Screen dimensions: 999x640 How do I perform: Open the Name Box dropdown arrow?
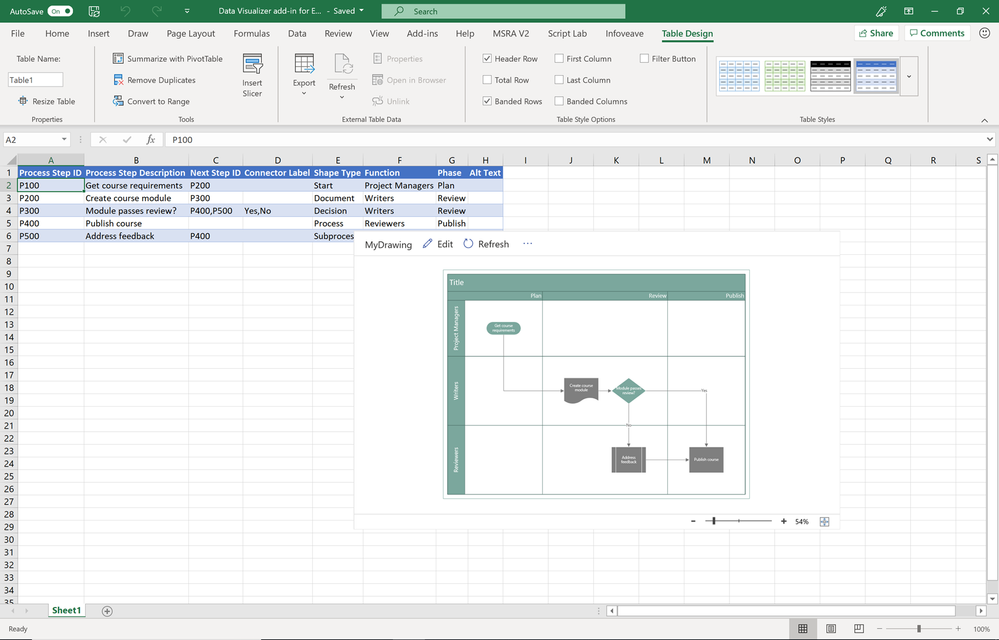click(x=64, y=139)
